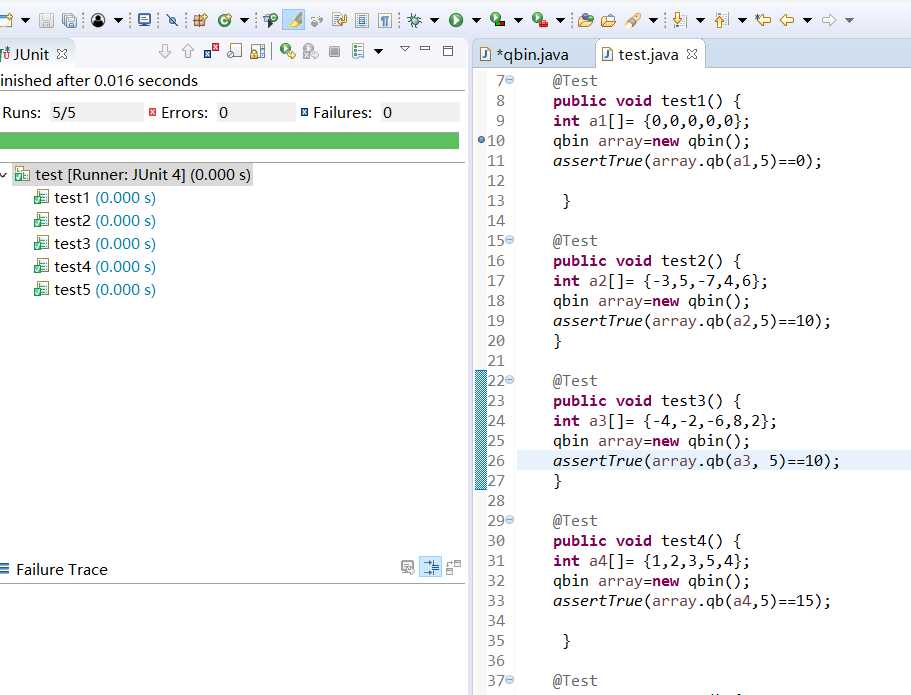This screenshot has width=911, height=695.
Task: Click the green Run button
Action: tap(456, 20)
